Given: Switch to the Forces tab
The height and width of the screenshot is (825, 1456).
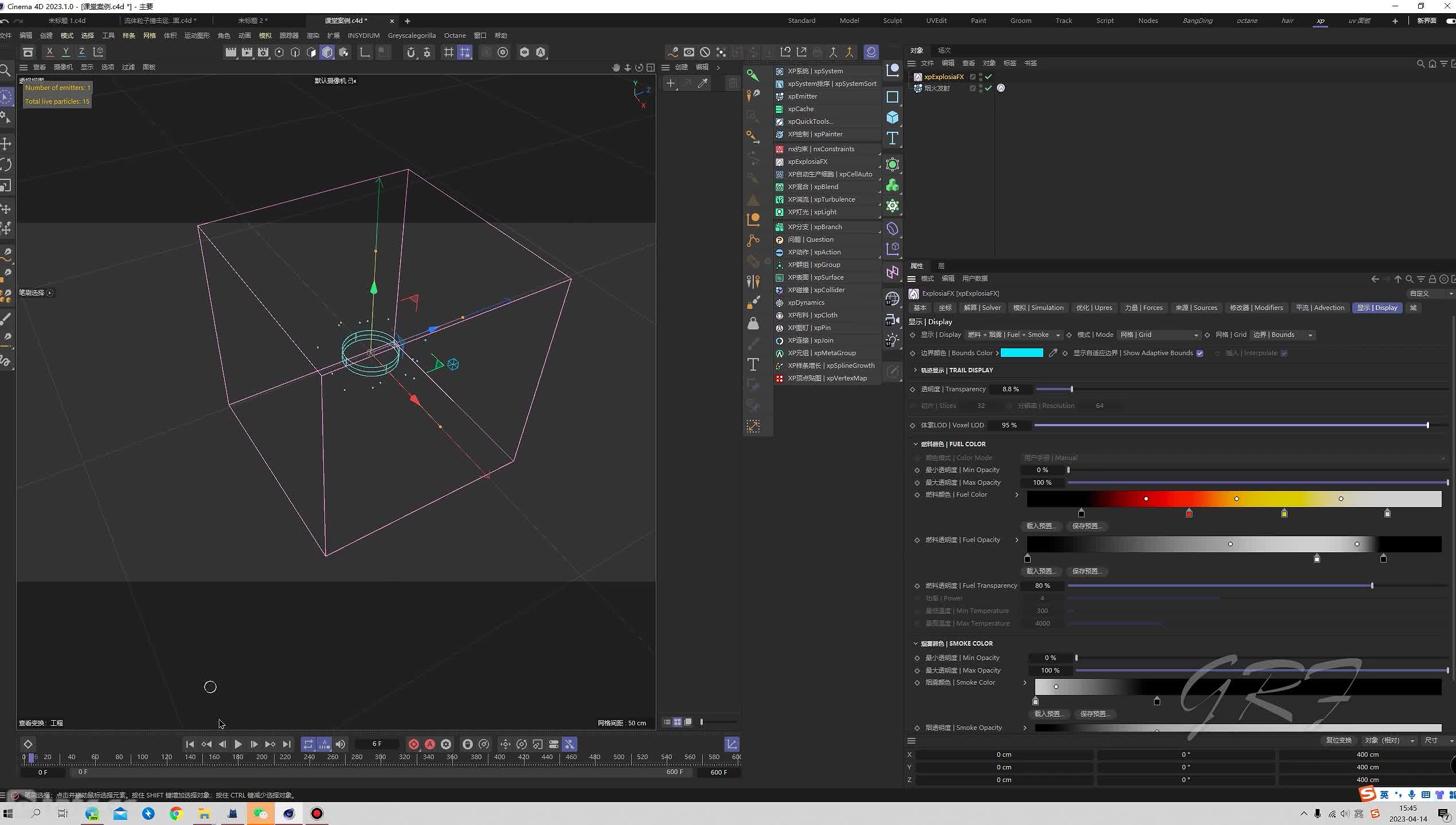Looking at the screenshot, I should 1144,308.
